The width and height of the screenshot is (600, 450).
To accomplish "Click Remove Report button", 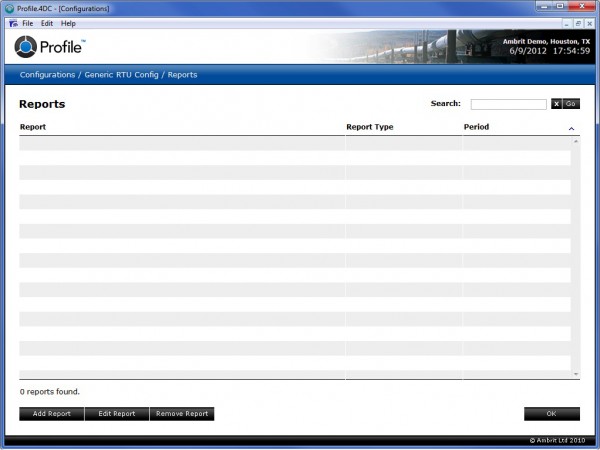I will pyautogui.click(x=182, y=414).
